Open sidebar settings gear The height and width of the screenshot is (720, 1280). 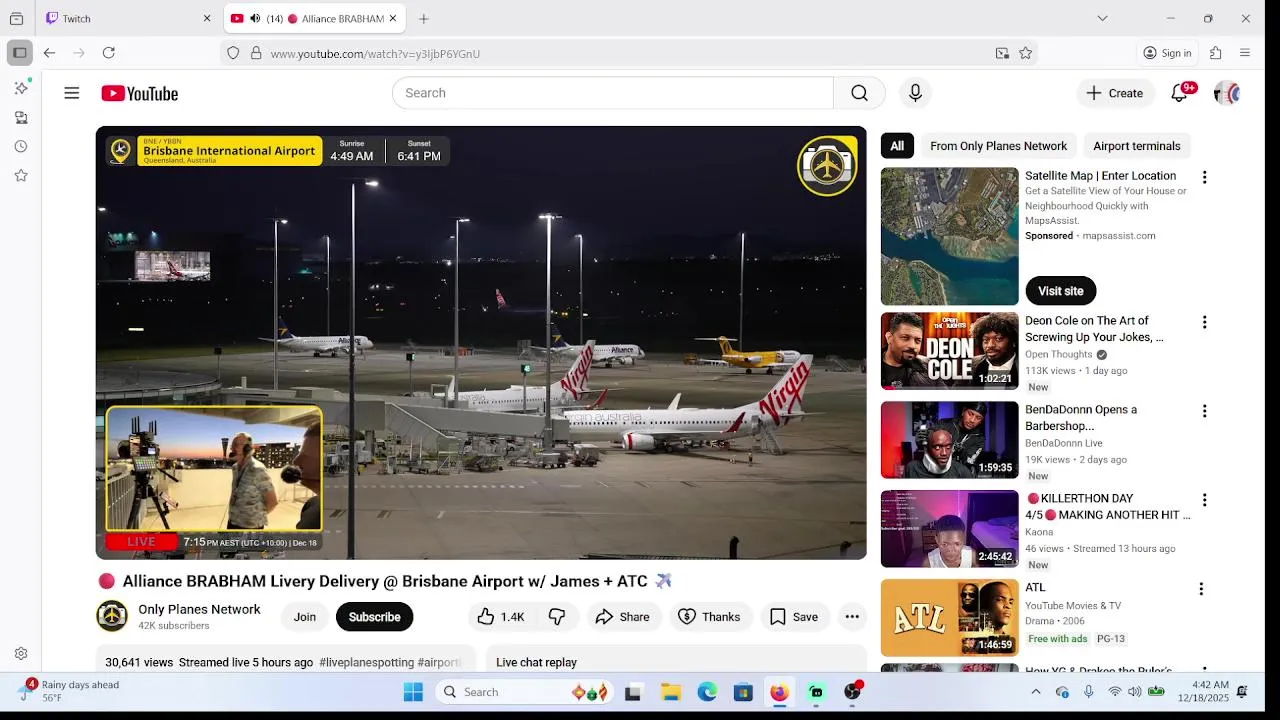coord(20,653)
